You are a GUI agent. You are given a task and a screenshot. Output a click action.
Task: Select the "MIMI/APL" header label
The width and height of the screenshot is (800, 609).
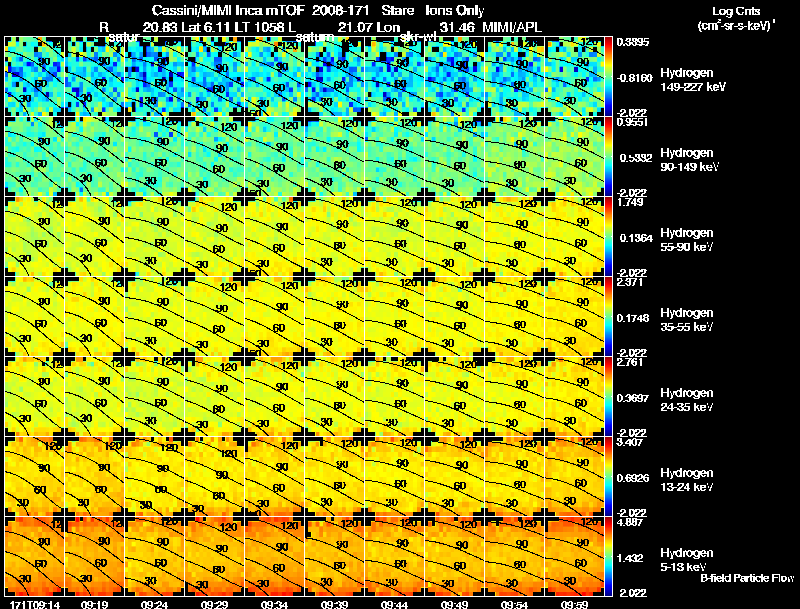coord(512,28)
